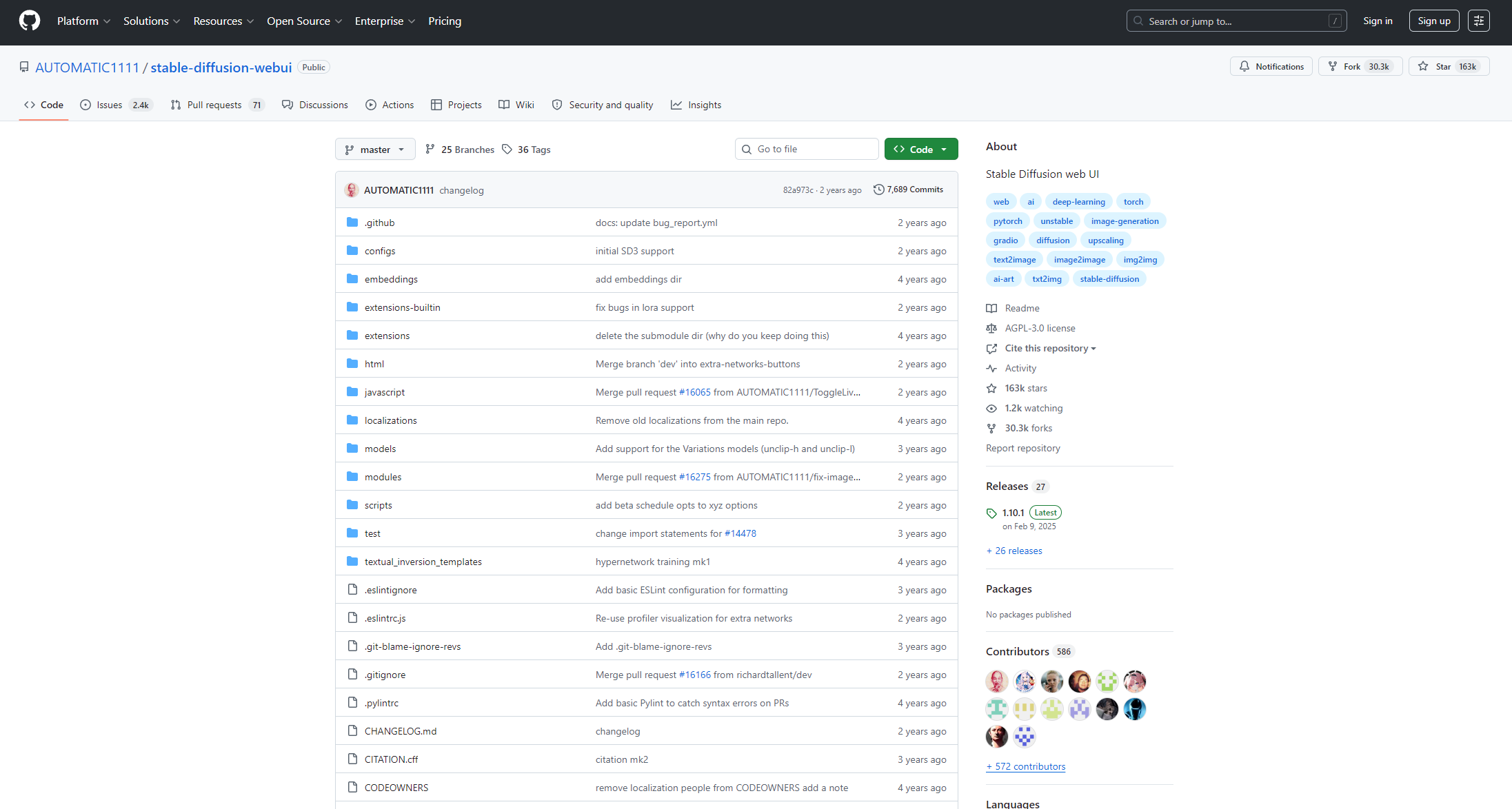Click the branches icon next to 25 Branches

click(x=430, y=149)
